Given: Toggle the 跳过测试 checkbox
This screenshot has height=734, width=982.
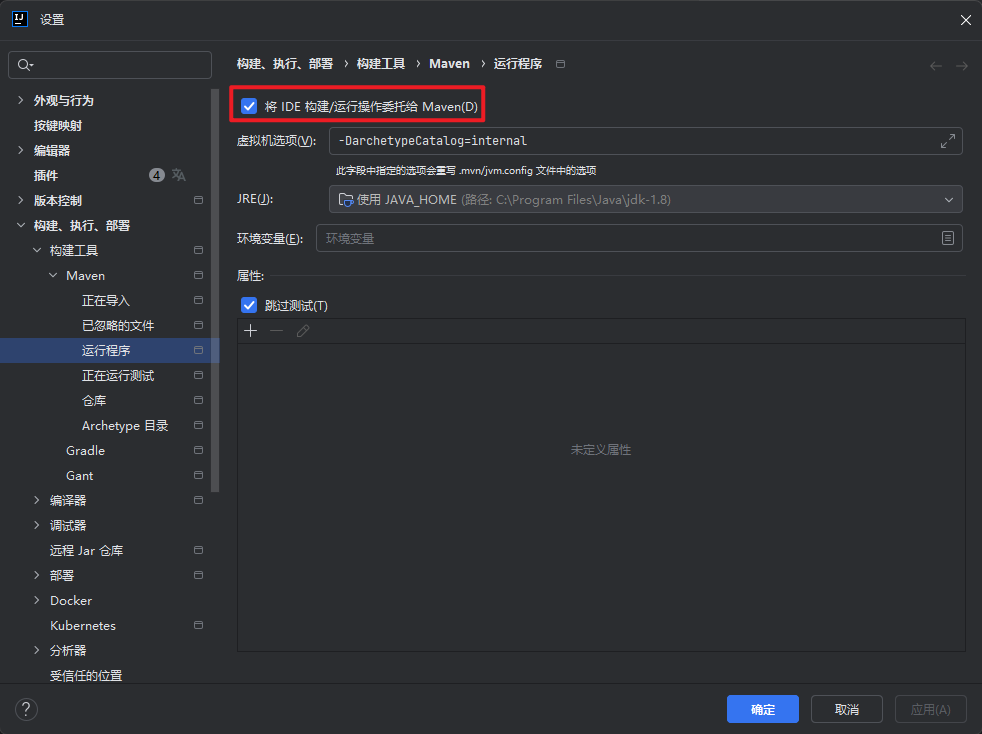Looking at the screenshot, I should (249, 306).
